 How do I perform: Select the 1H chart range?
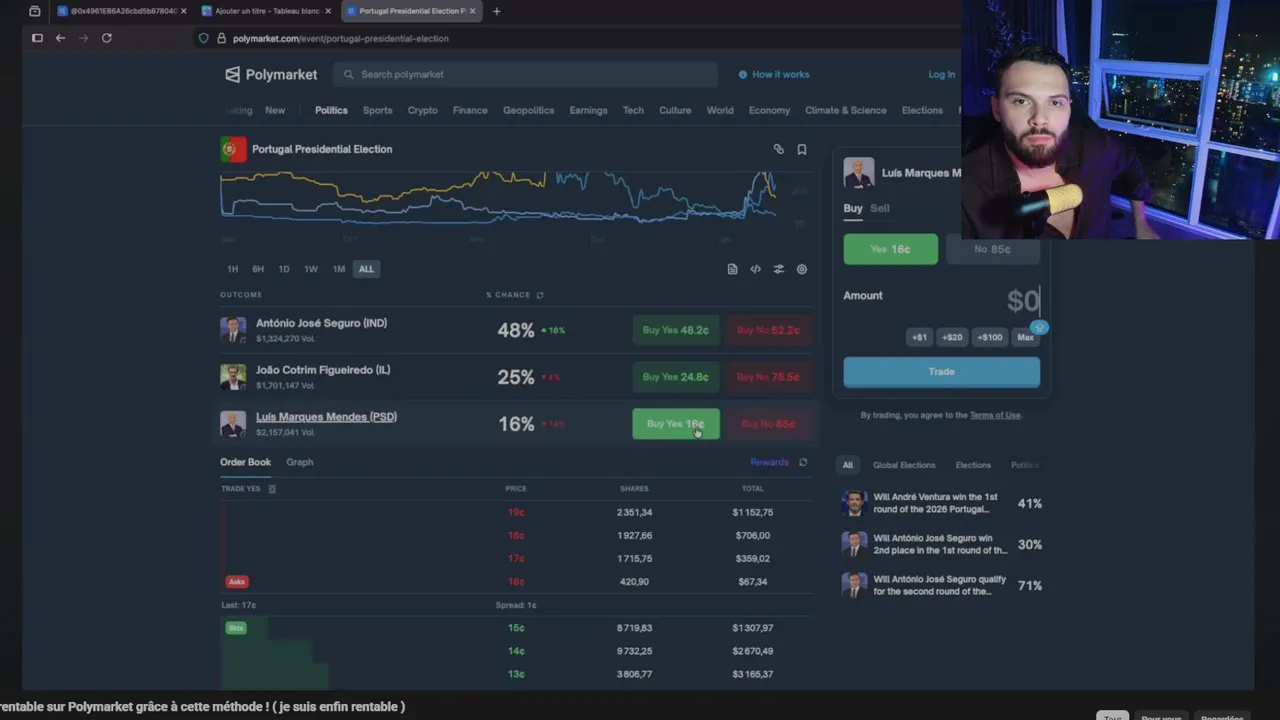pos(232,269)
